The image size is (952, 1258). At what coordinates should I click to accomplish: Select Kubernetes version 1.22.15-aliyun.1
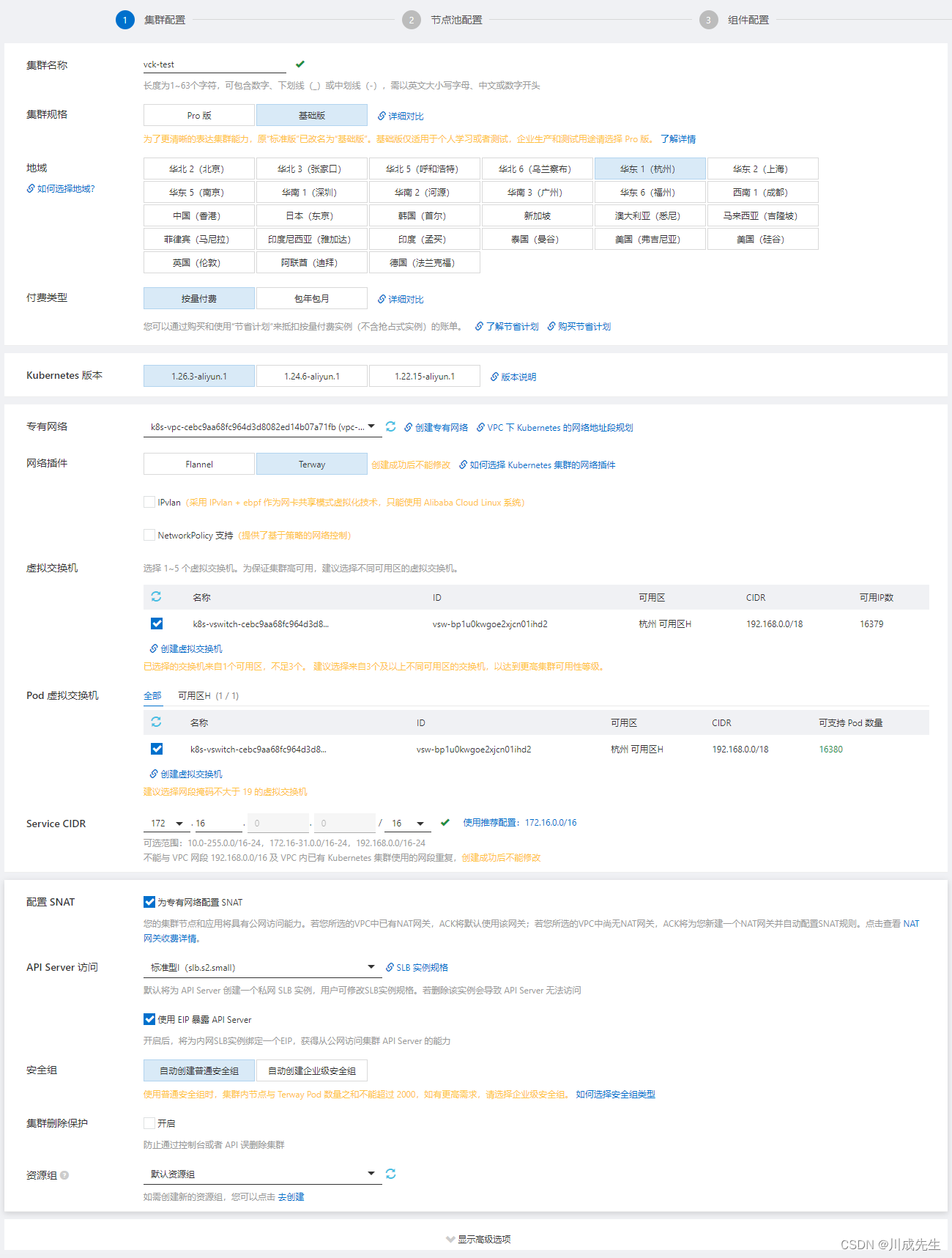tap(425, 376)
